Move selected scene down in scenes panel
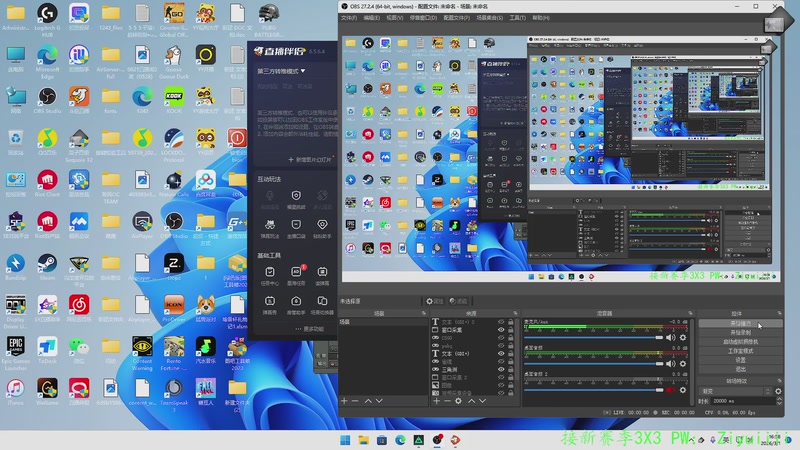 coord(379,401)
